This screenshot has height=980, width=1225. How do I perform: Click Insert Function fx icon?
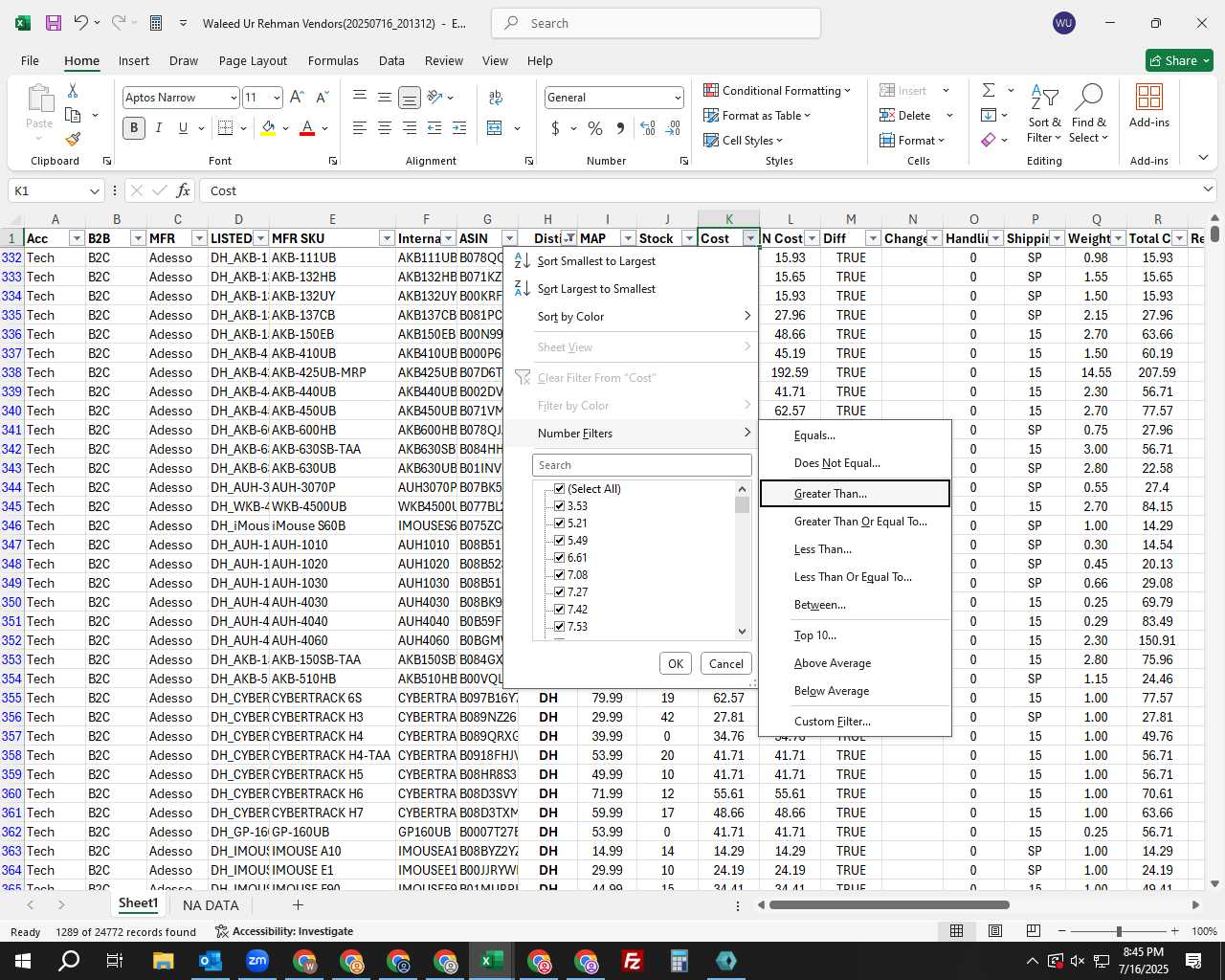[184, 190]
